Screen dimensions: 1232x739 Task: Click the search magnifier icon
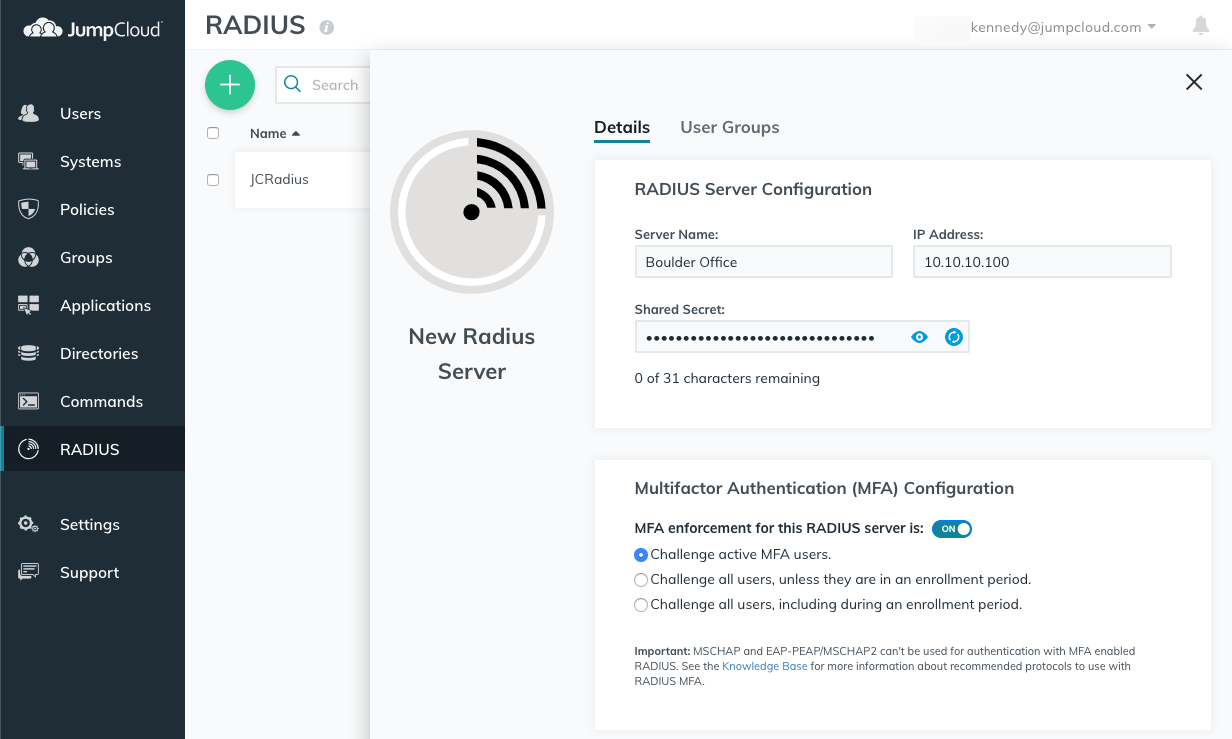(293, 85)
